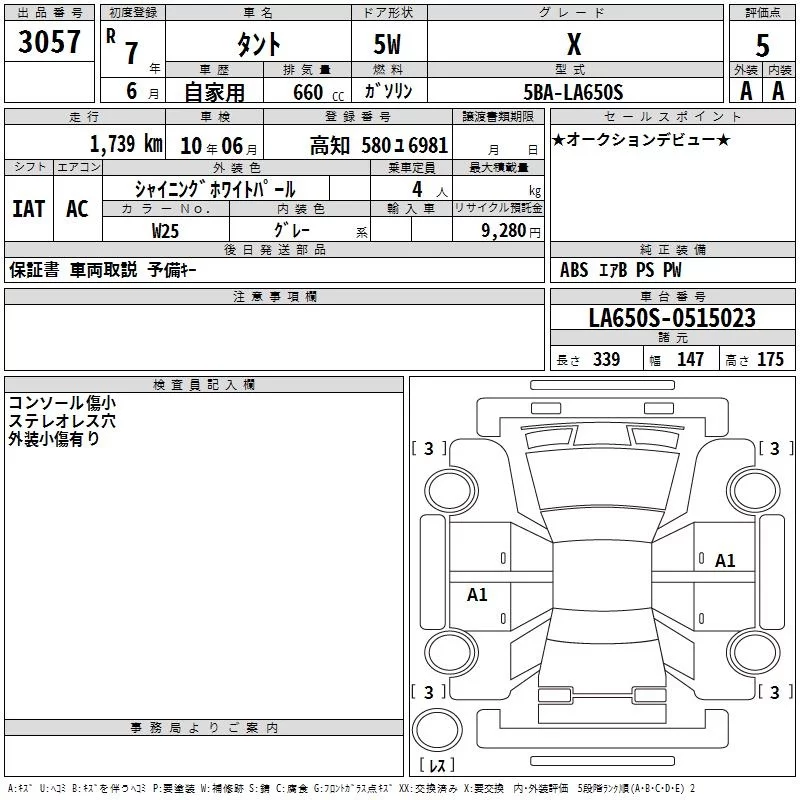Click the car name タント
The width and height of the screenshot is (800, 800).
pos(257,44)
